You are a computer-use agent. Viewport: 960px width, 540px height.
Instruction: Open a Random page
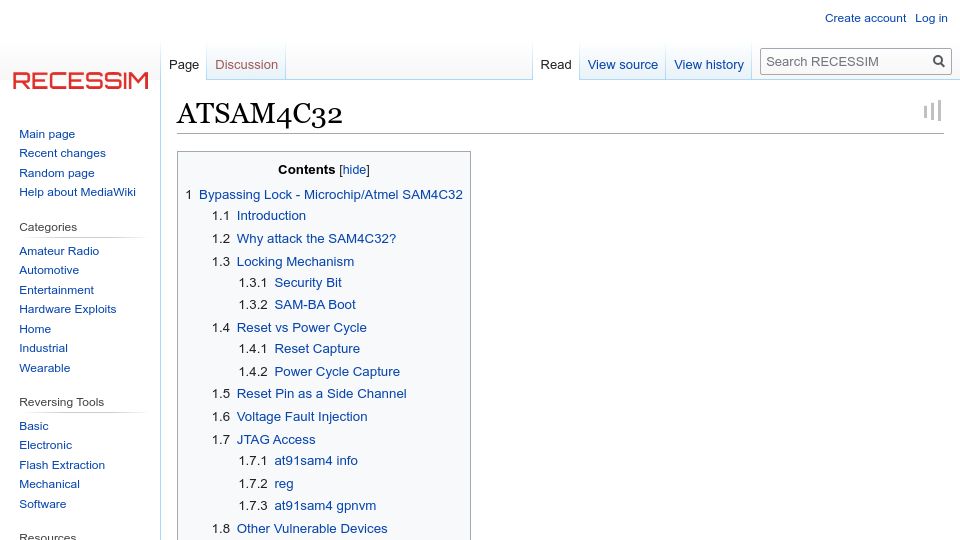coord(57,173)
